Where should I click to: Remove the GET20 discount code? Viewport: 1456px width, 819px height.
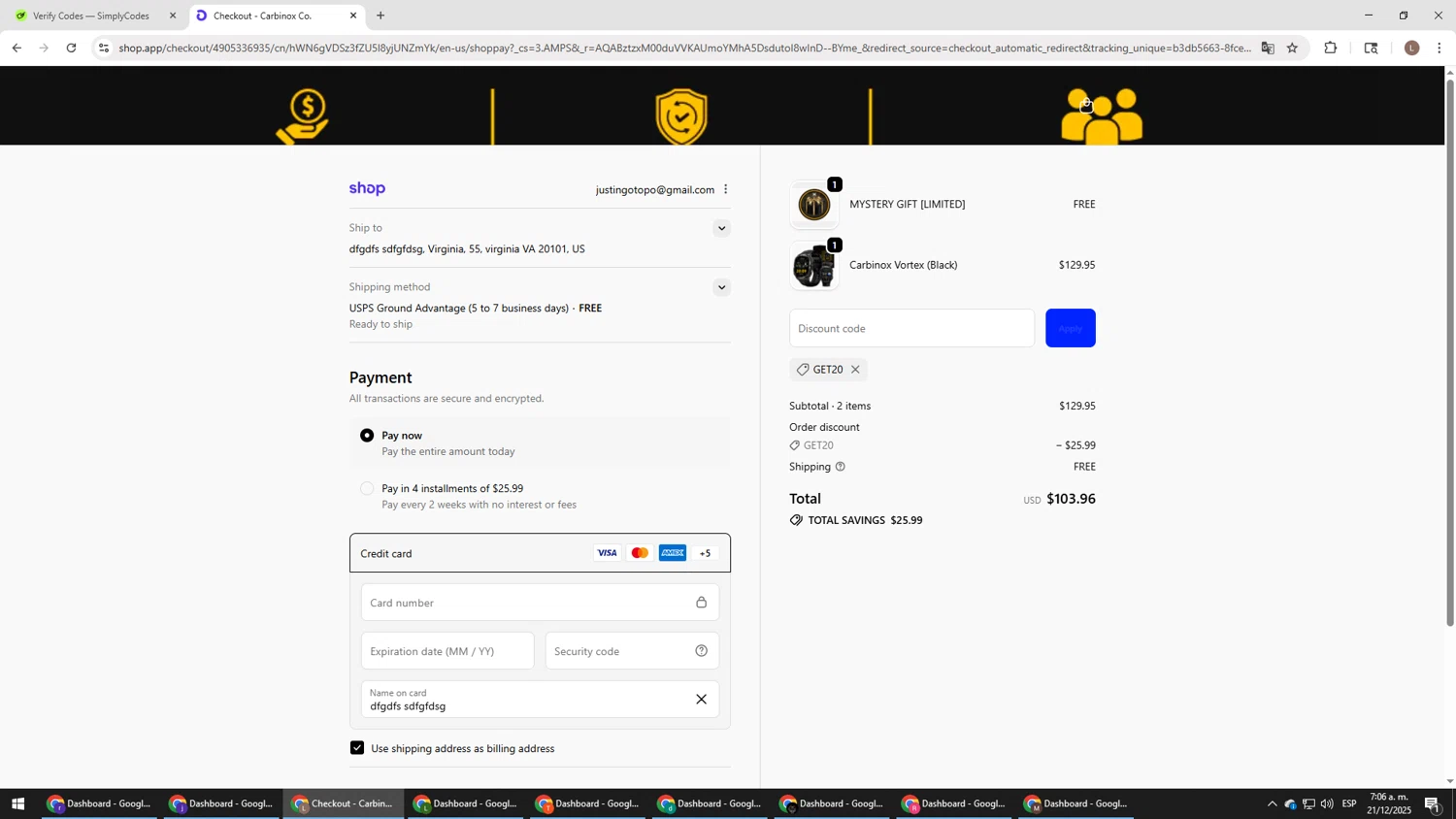[x=855, y=370]
